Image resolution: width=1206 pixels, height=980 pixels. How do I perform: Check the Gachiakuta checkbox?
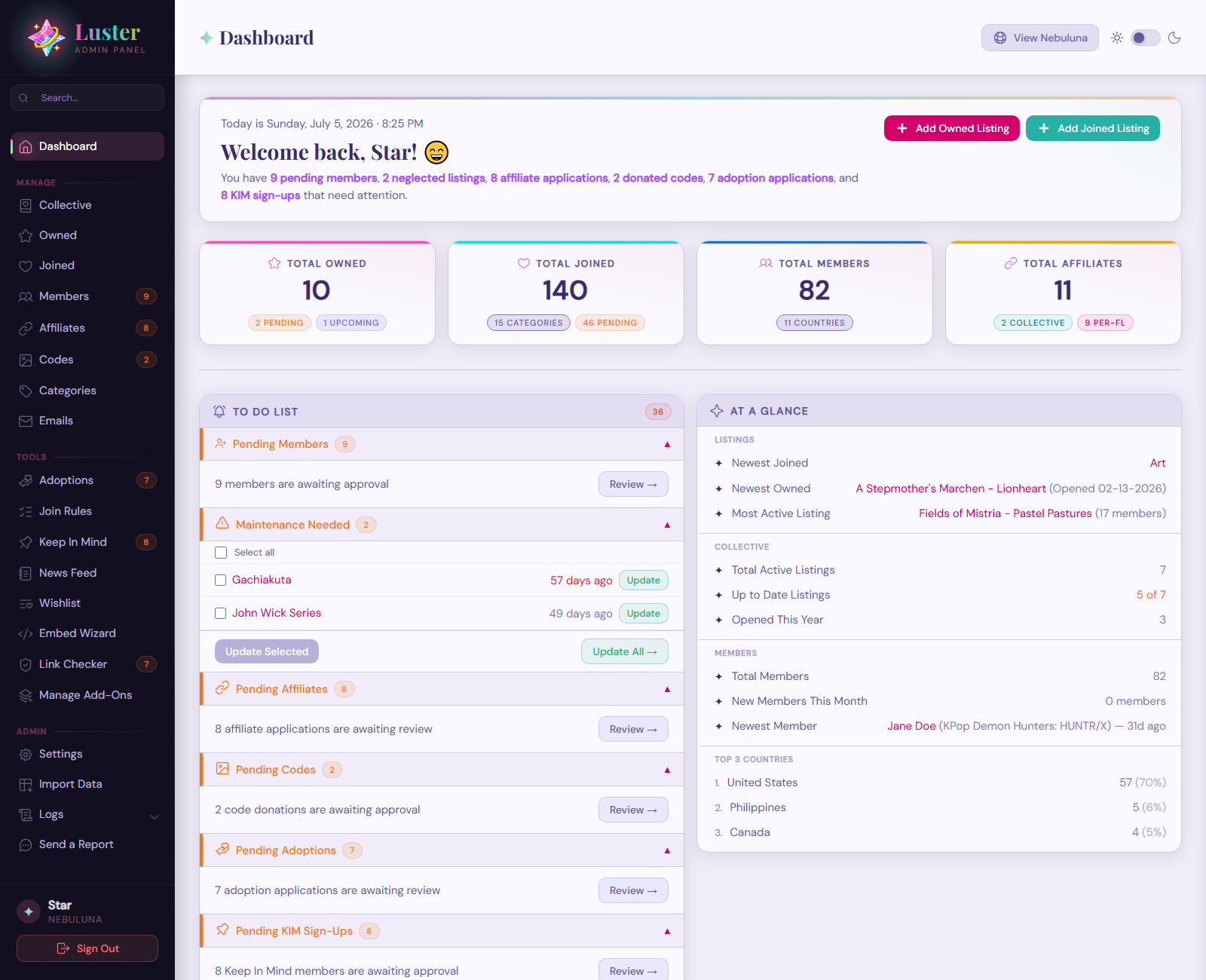point(221,580)
